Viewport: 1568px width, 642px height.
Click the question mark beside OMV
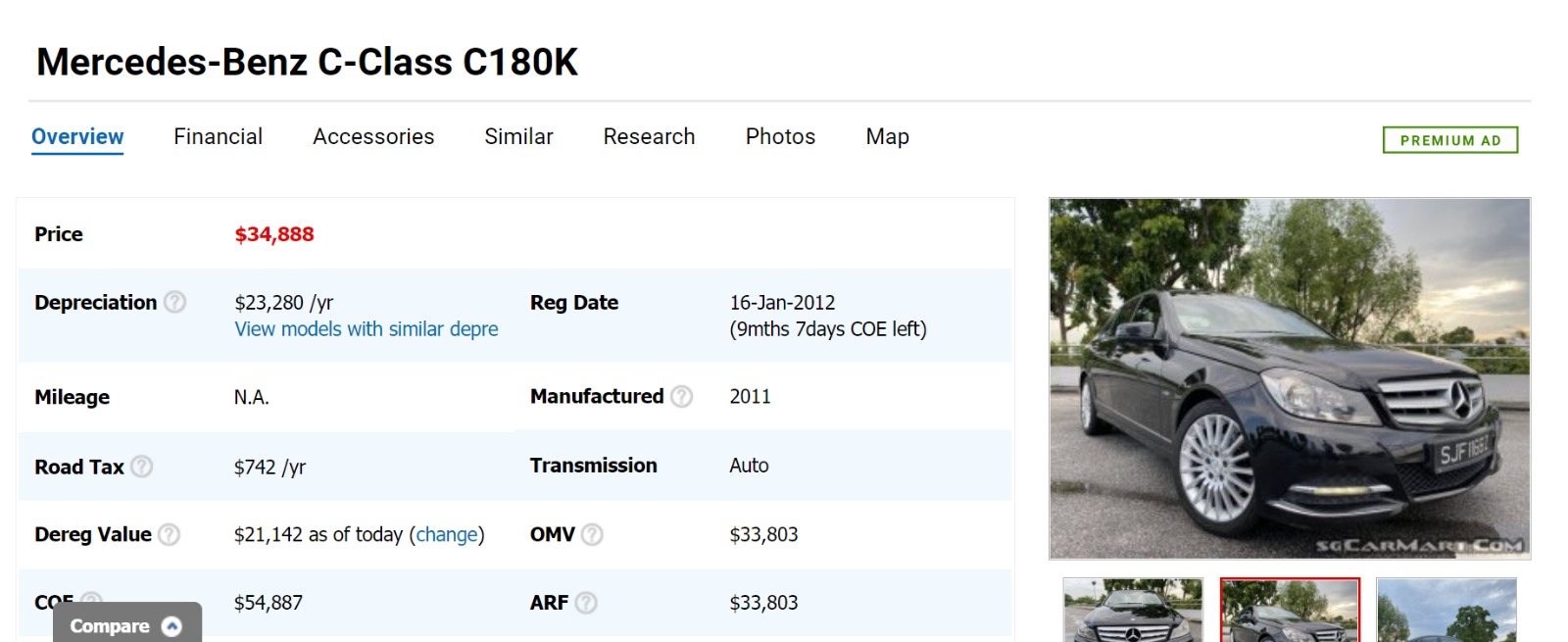click(x=592, y=534)
